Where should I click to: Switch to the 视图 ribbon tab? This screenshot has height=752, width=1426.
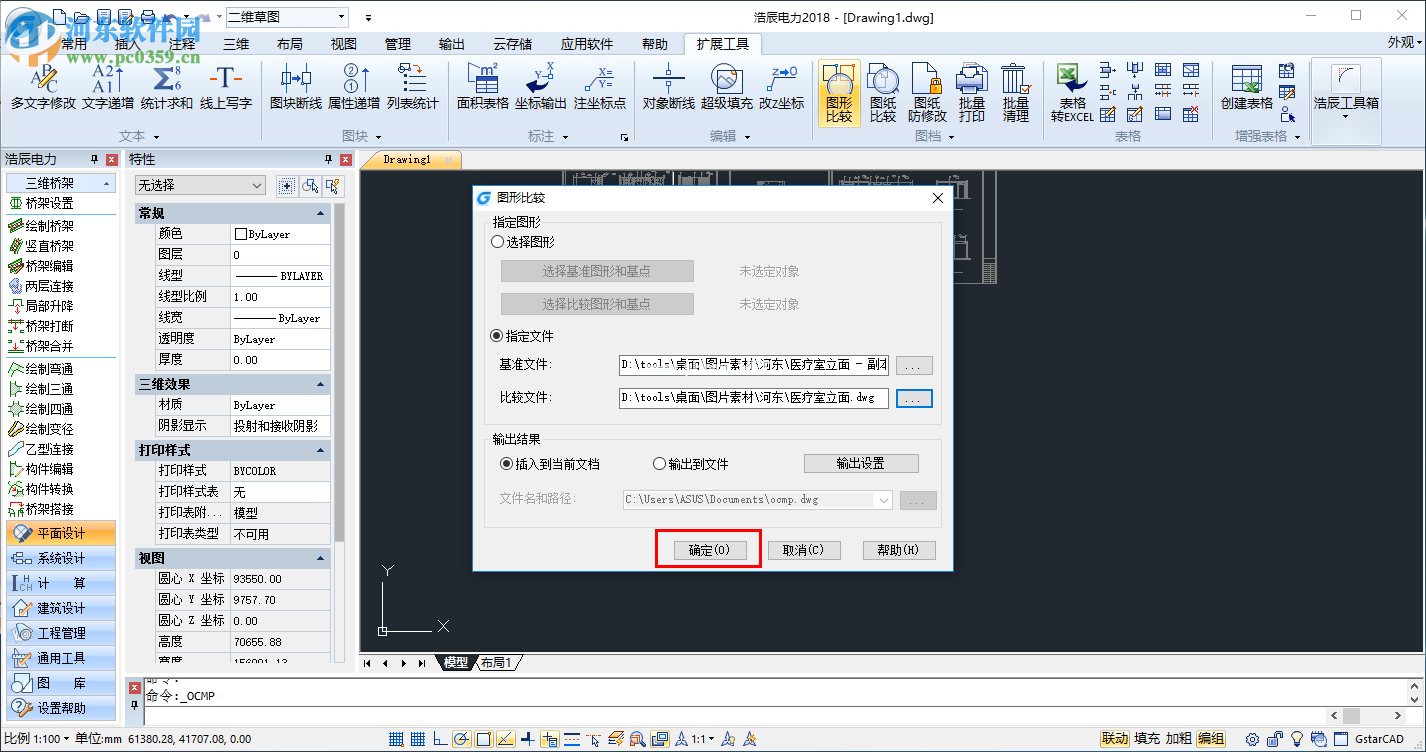(344, 44)
